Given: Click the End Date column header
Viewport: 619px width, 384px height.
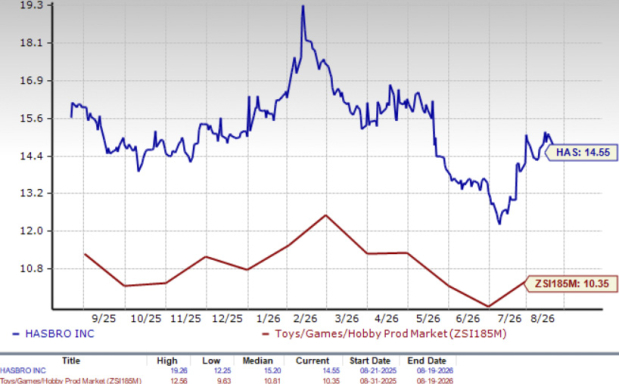Looking at the screenshot, I should 427,361.
